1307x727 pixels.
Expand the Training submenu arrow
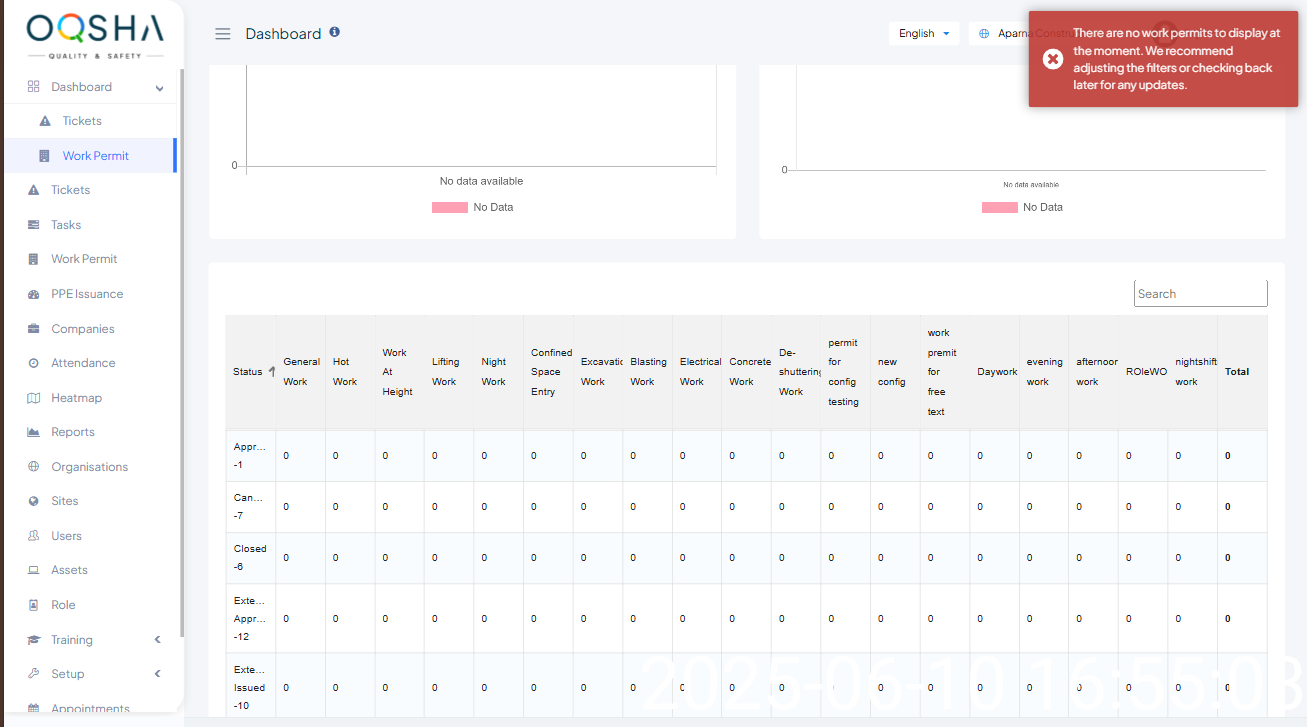157,640
